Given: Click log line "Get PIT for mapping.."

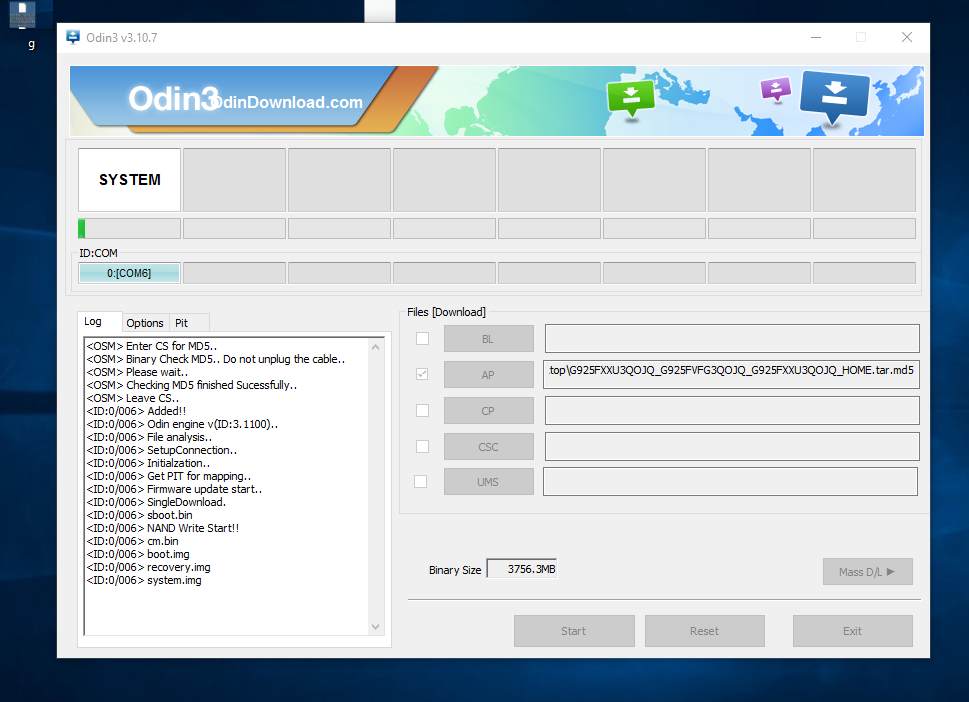Looking at the screenshot, I should pyautogui.click(x=169, y=476).
